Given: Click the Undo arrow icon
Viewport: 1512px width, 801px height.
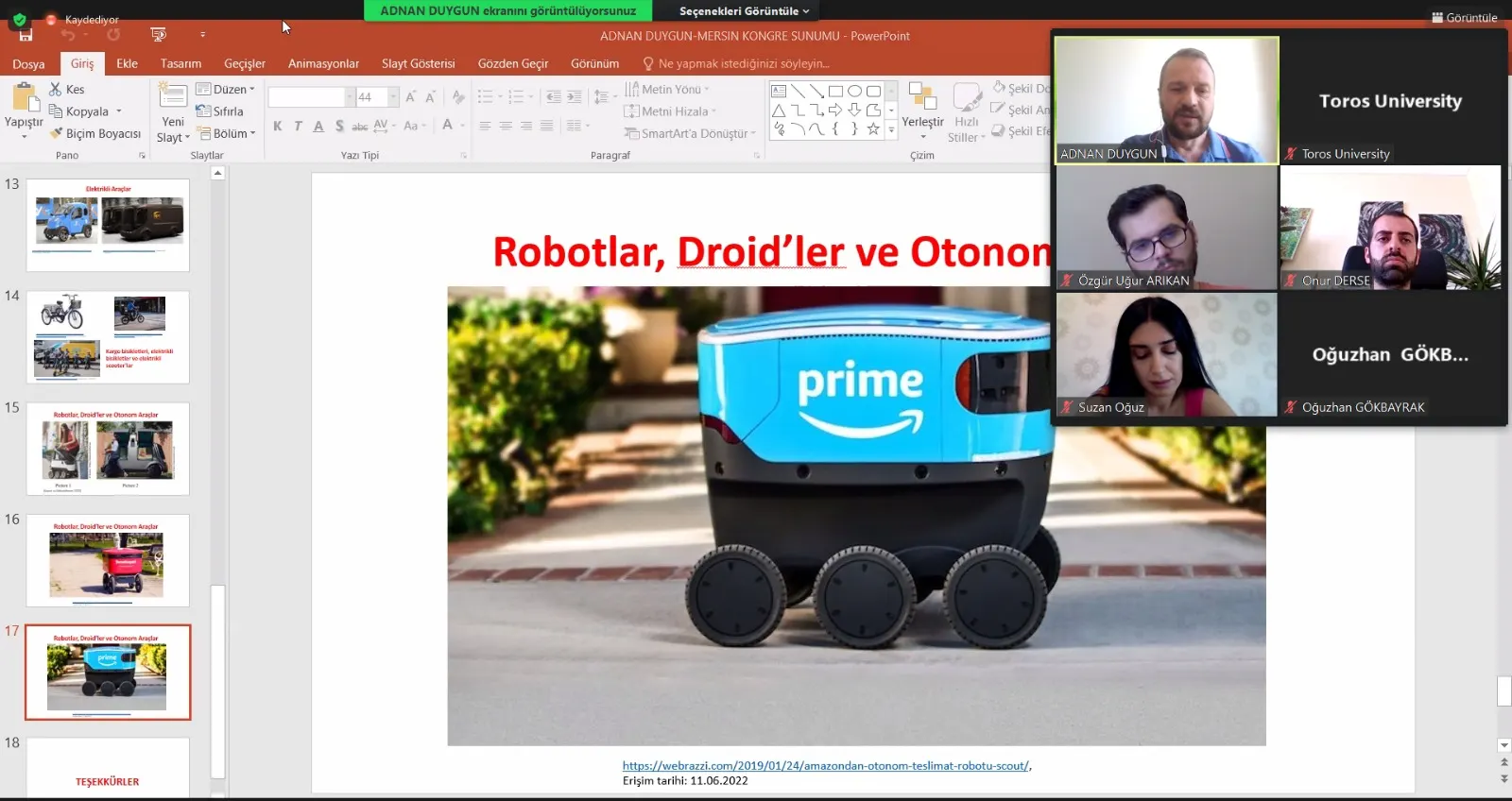Looking at the screenshot, I should (68, 35).
